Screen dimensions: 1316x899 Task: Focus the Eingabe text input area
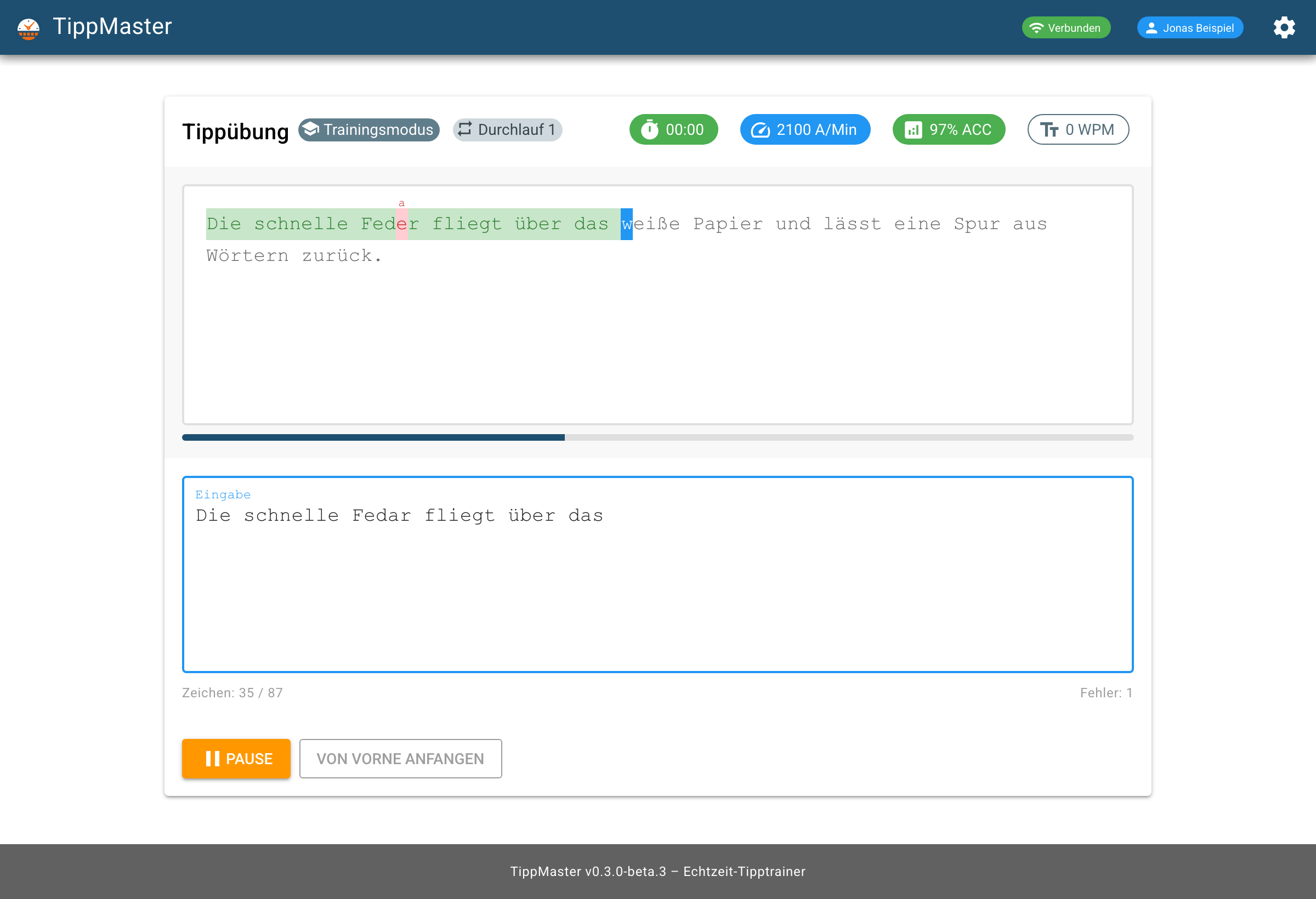pyautogui.click(x=657, y=574)
